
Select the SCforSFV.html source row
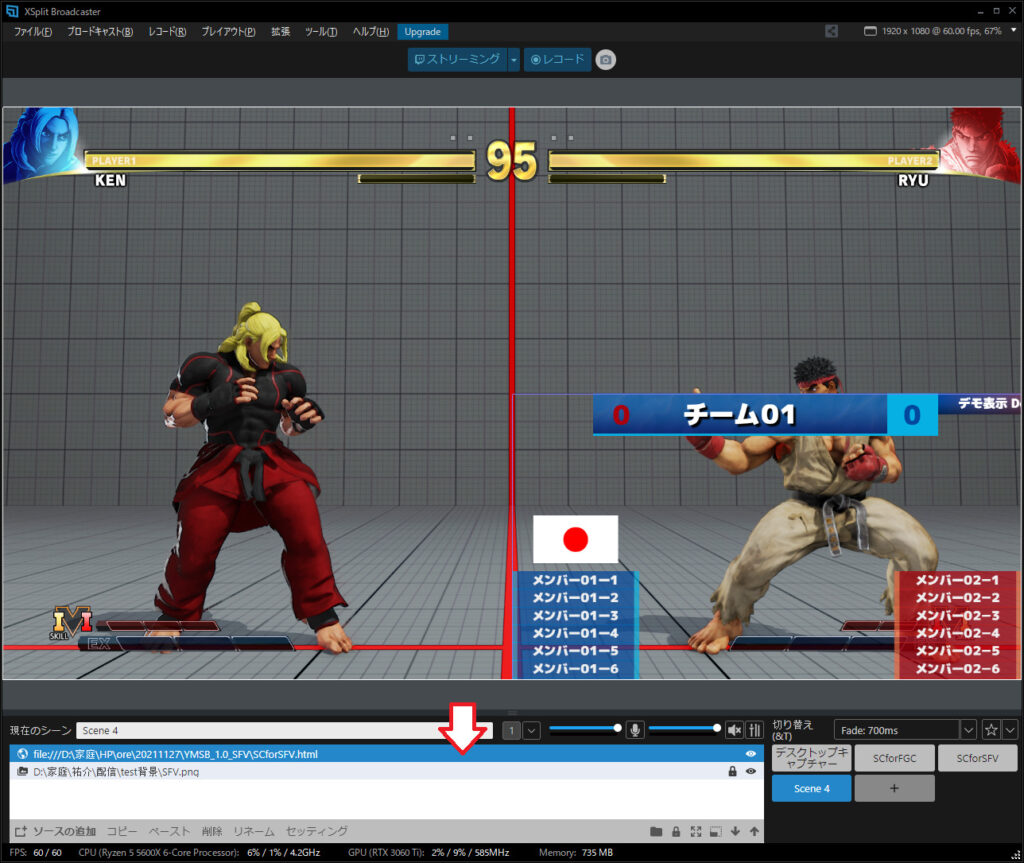(386, 753)
